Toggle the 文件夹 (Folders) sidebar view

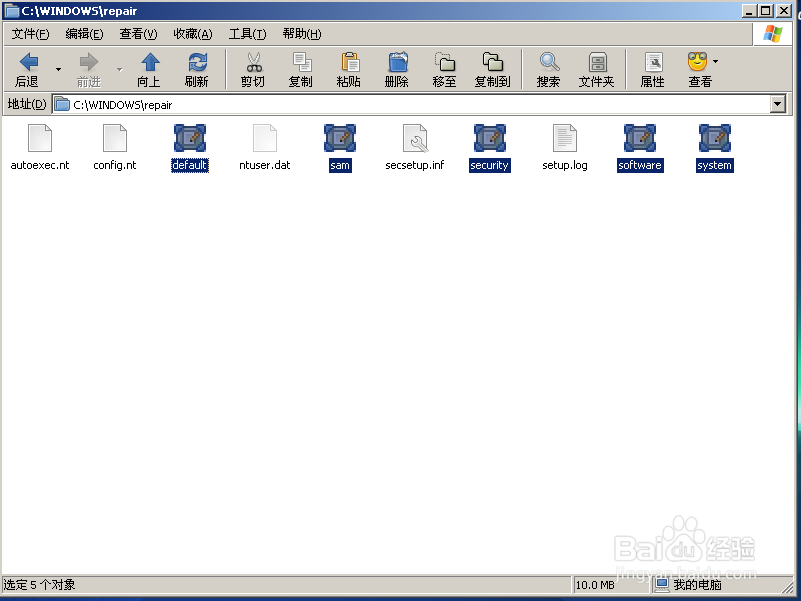tap(597, 67)
